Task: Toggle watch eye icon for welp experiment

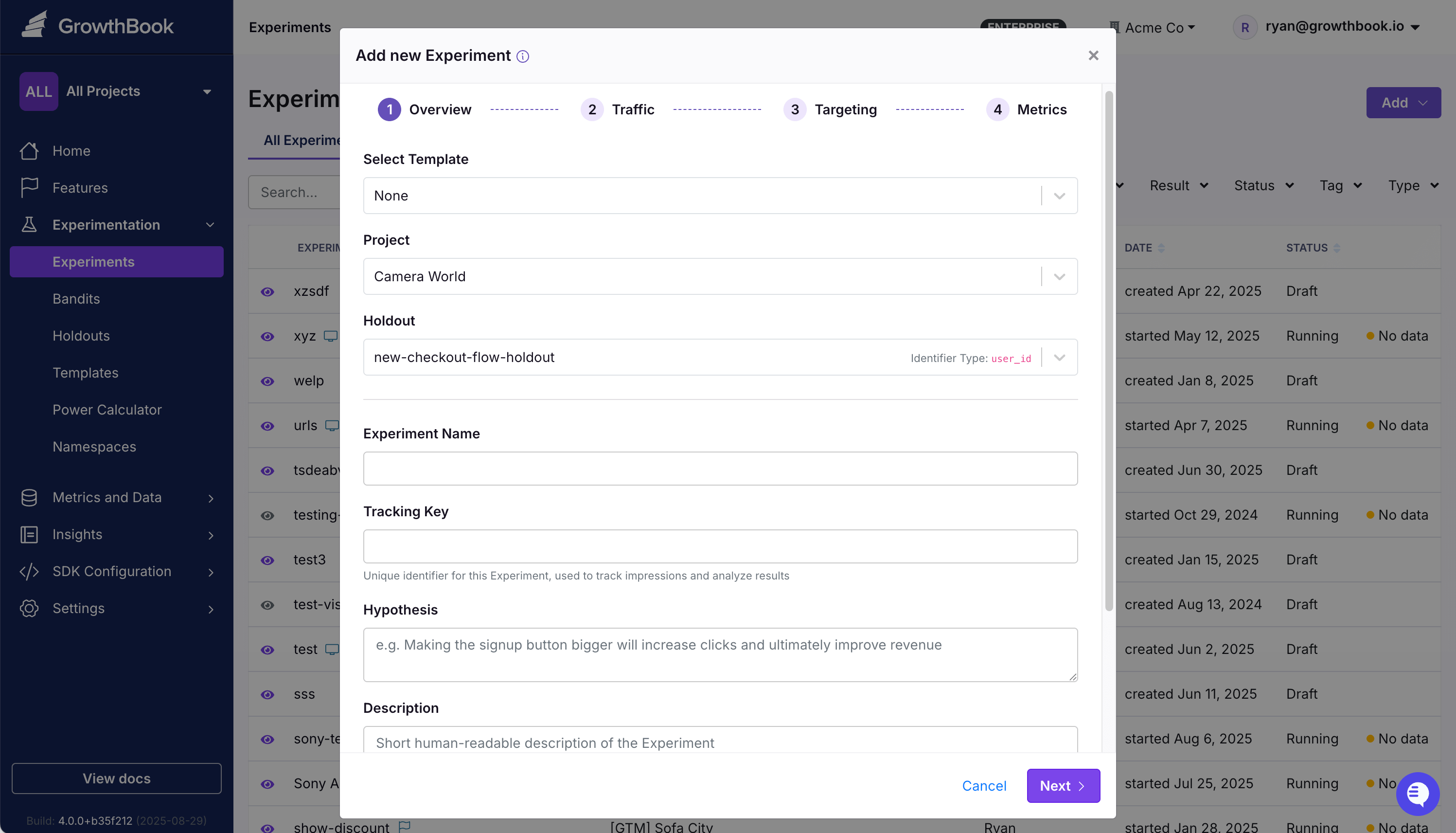Action: tap(267, 381)
